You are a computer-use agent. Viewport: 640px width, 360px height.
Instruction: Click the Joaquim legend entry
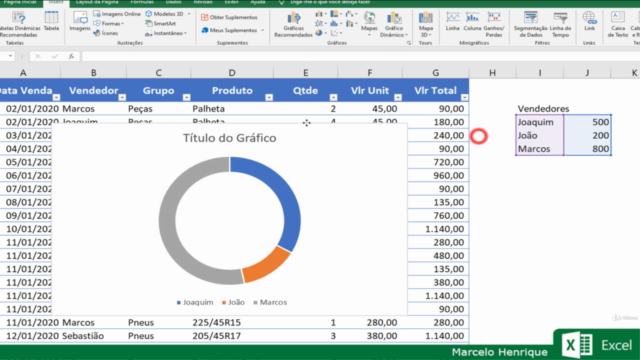tap(195, 302)
